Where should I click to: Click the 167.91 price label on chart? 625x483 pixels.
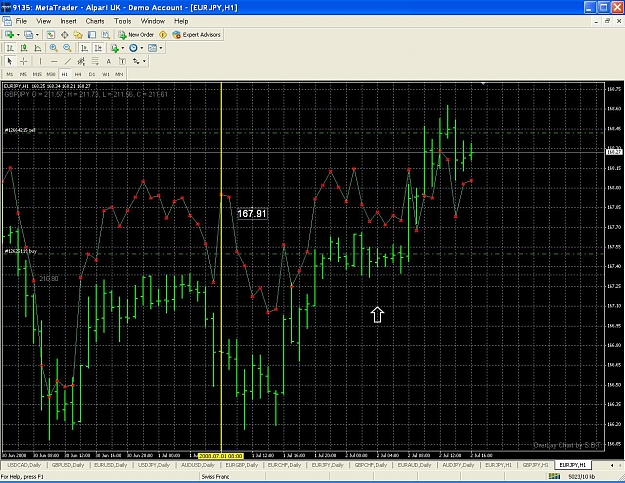click(252, 214)
